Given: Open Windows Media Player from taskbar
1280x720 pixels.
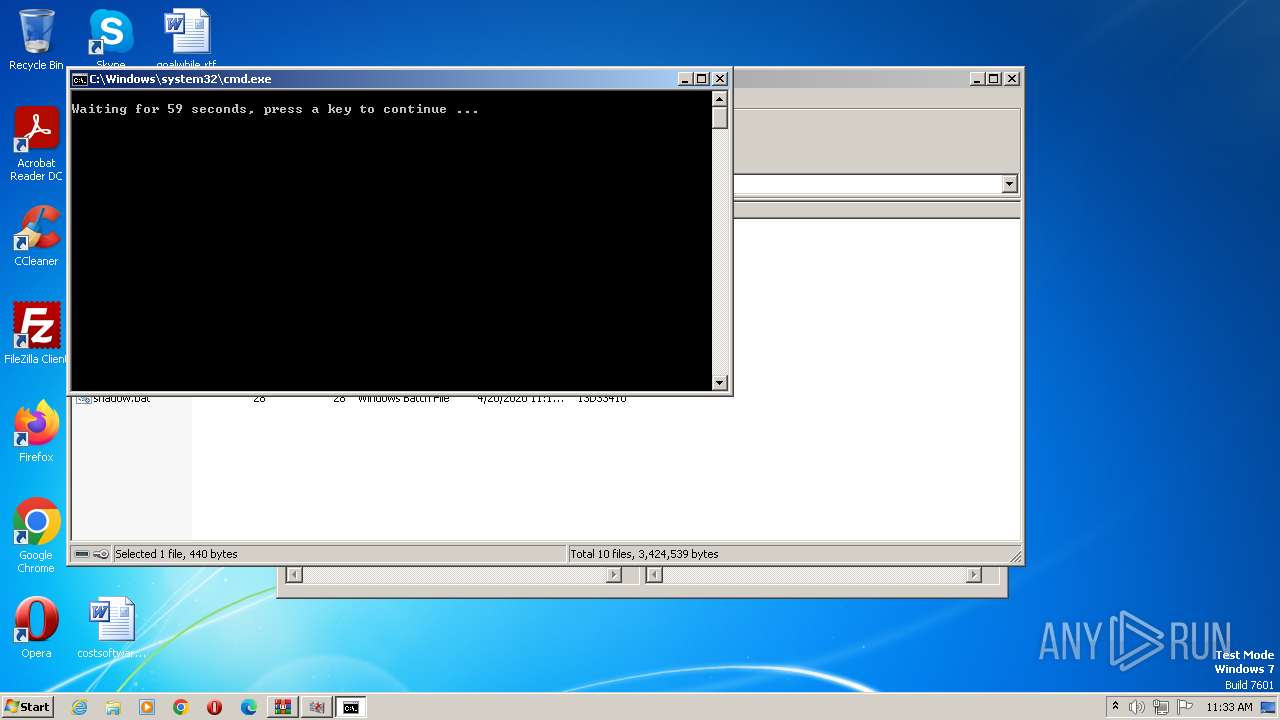Looking at the screenshot, I should [x=147, y=707].
